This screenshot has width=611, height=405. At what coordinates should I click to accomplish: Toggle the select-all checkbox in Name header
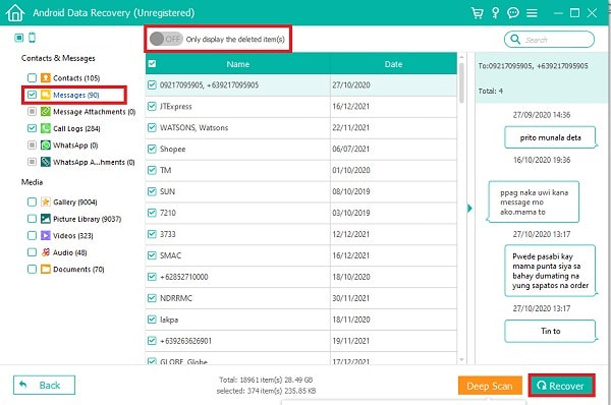pos(152,64)
